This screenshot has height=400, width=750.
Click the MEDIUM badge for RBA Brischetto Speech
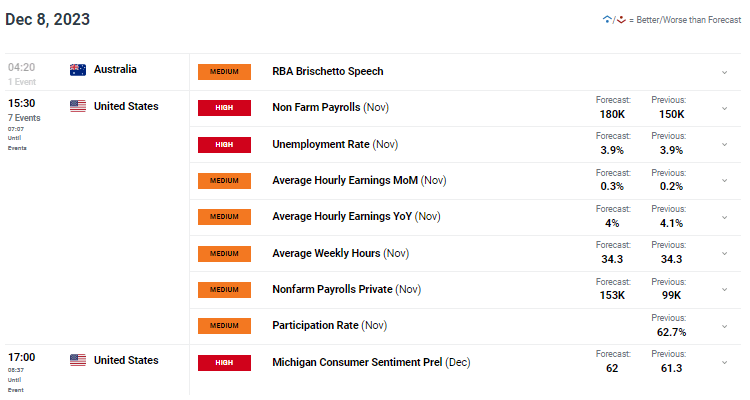(224, 72)
